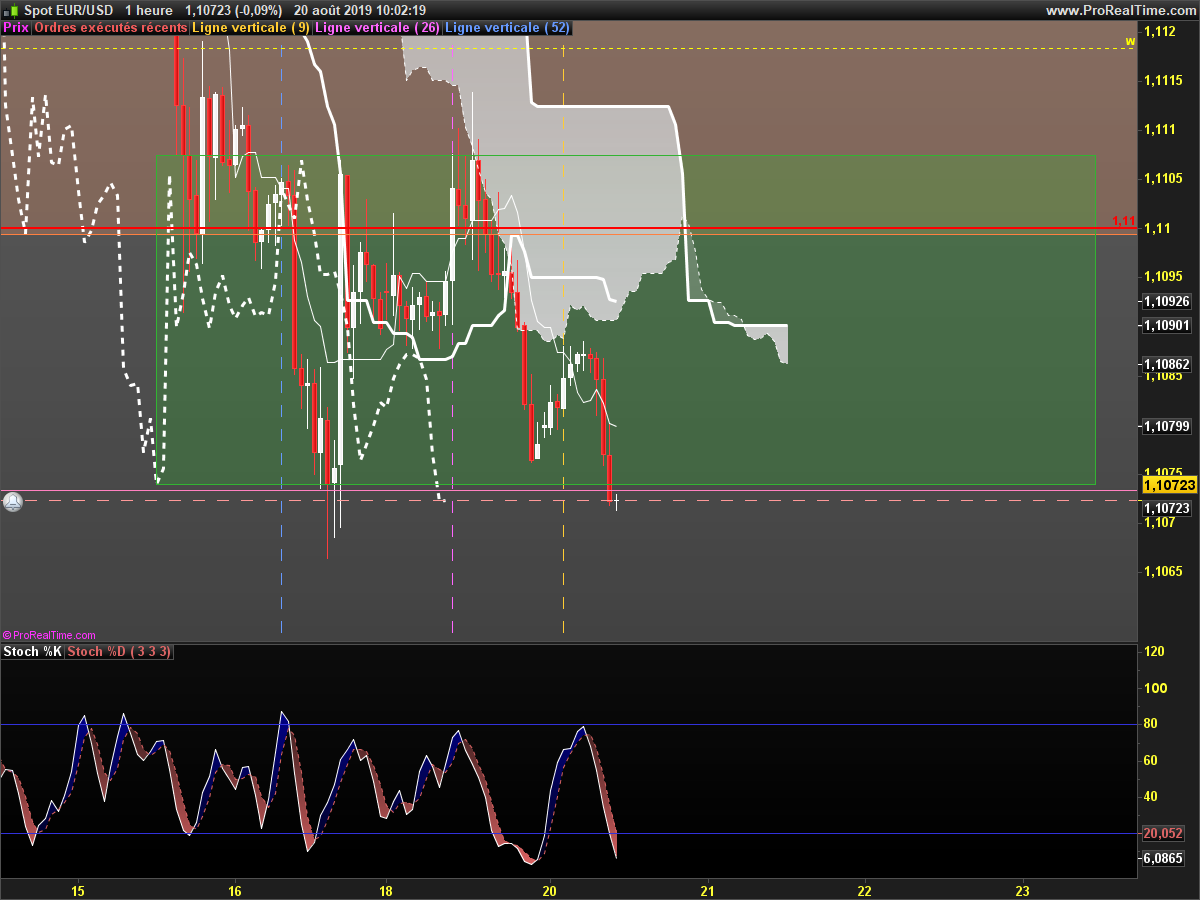Open the Stoch %D (3 3 3) label
Screen dimensions: 1200x900
point(119,652)
